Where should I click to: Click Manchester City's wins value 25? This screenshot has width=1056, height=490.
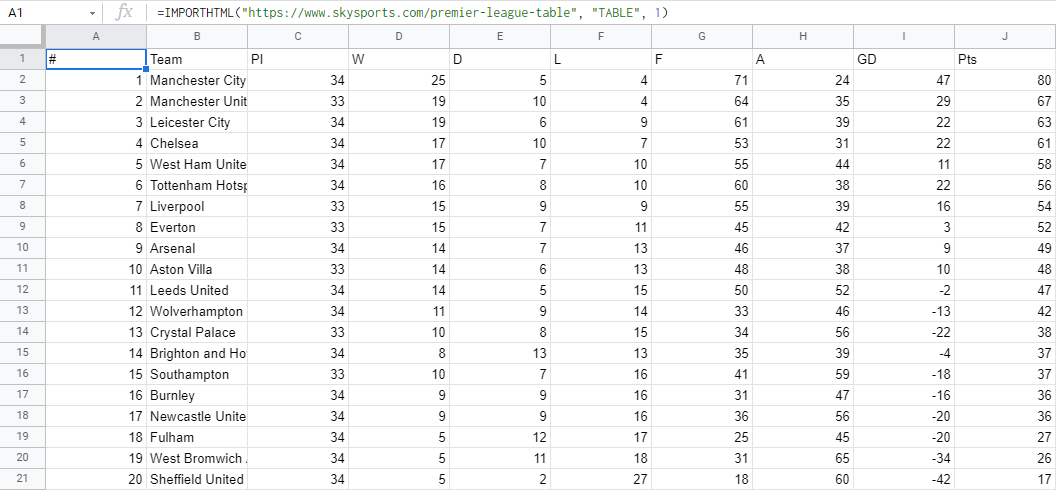point(399,80)
